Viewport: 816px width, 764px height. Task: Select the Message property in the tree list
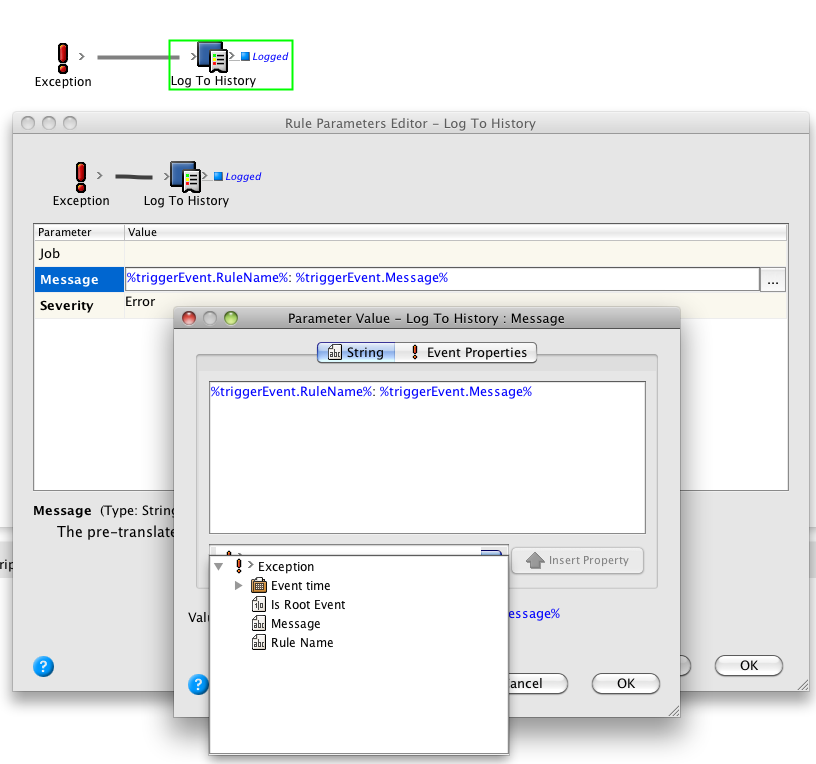(295, 624)
